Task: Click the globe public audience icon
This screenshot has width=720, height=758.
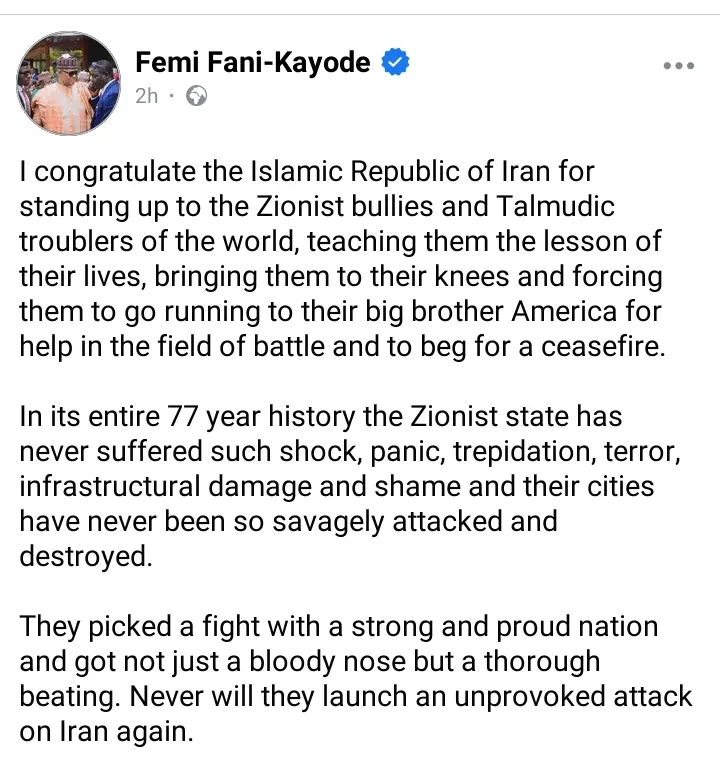Action: 197,97
